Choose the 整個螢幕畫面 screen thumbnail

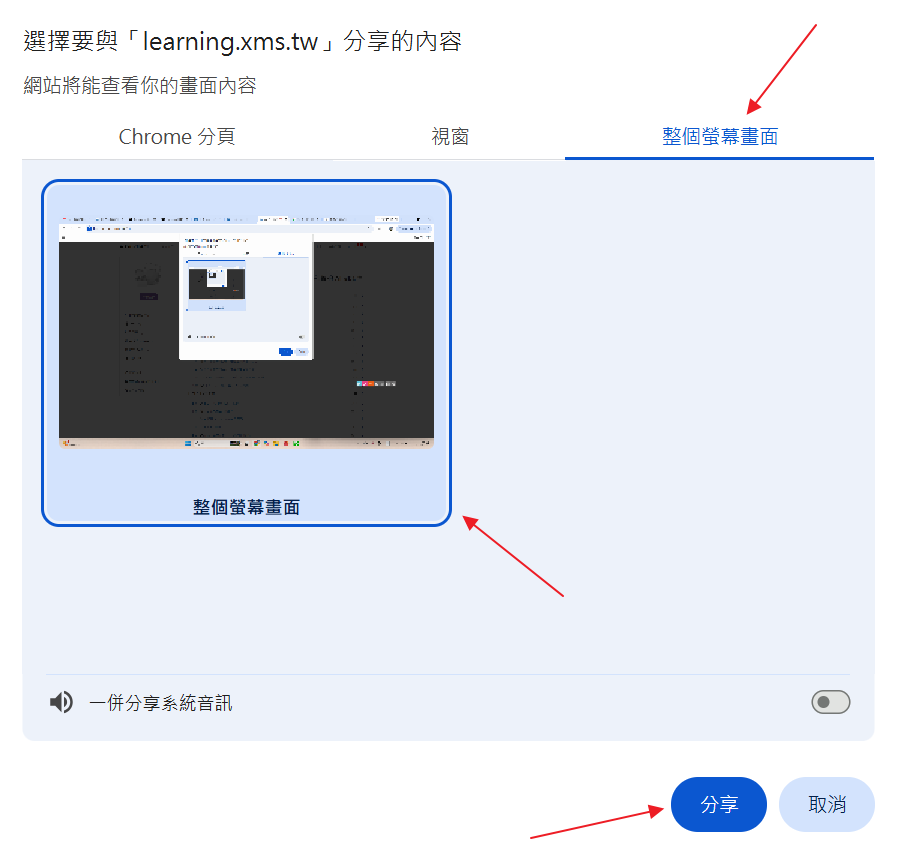(x=247, y=353)
